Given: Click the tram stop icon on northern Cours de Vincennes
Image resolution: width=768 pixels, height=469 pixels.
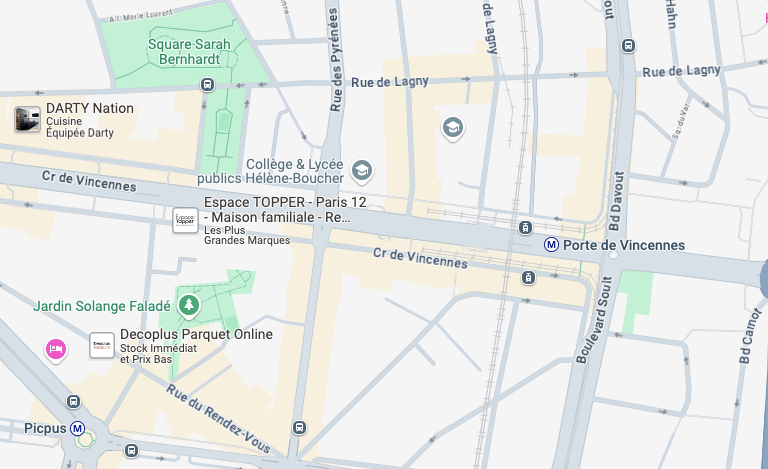Looking at the screenshot, I should point(525,227).
